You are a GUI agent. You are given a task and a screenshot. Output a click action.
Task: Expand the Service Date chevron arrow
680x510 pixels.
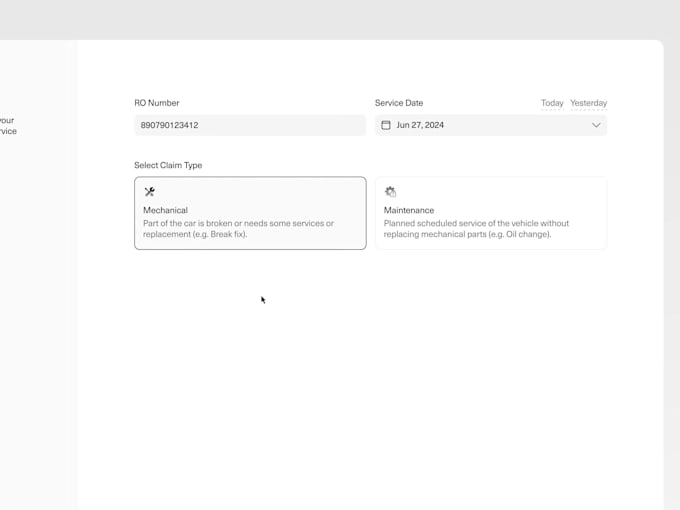tap(596, 125)
